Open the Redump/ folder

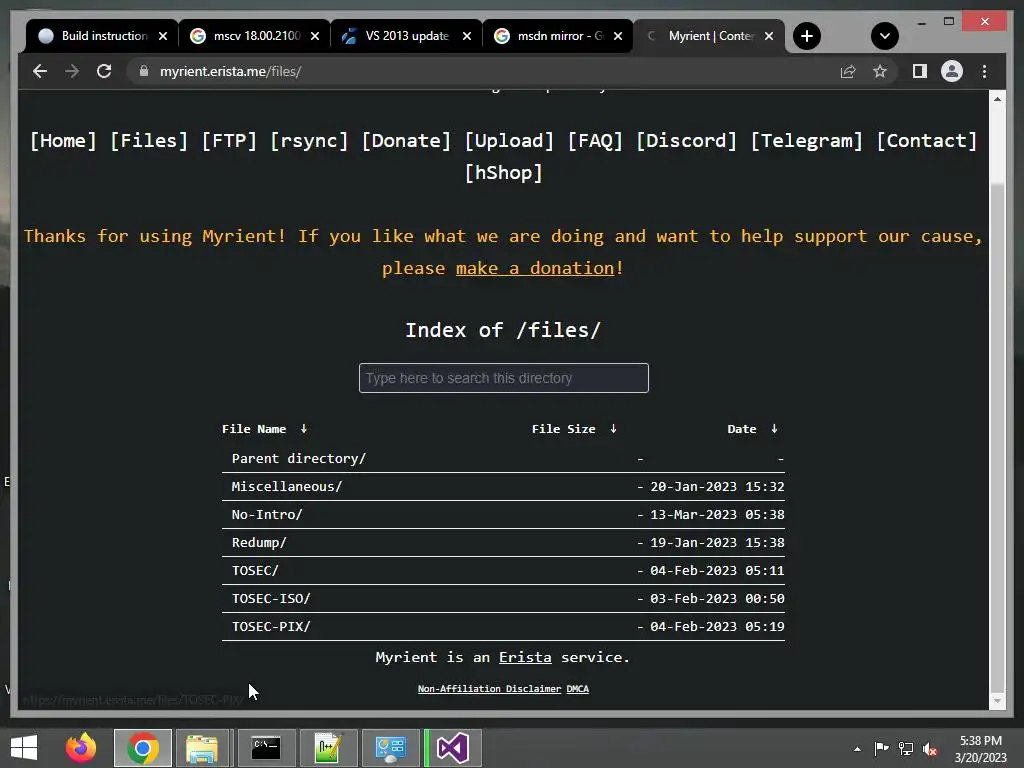pyautogui.click(x=259, y=543)
